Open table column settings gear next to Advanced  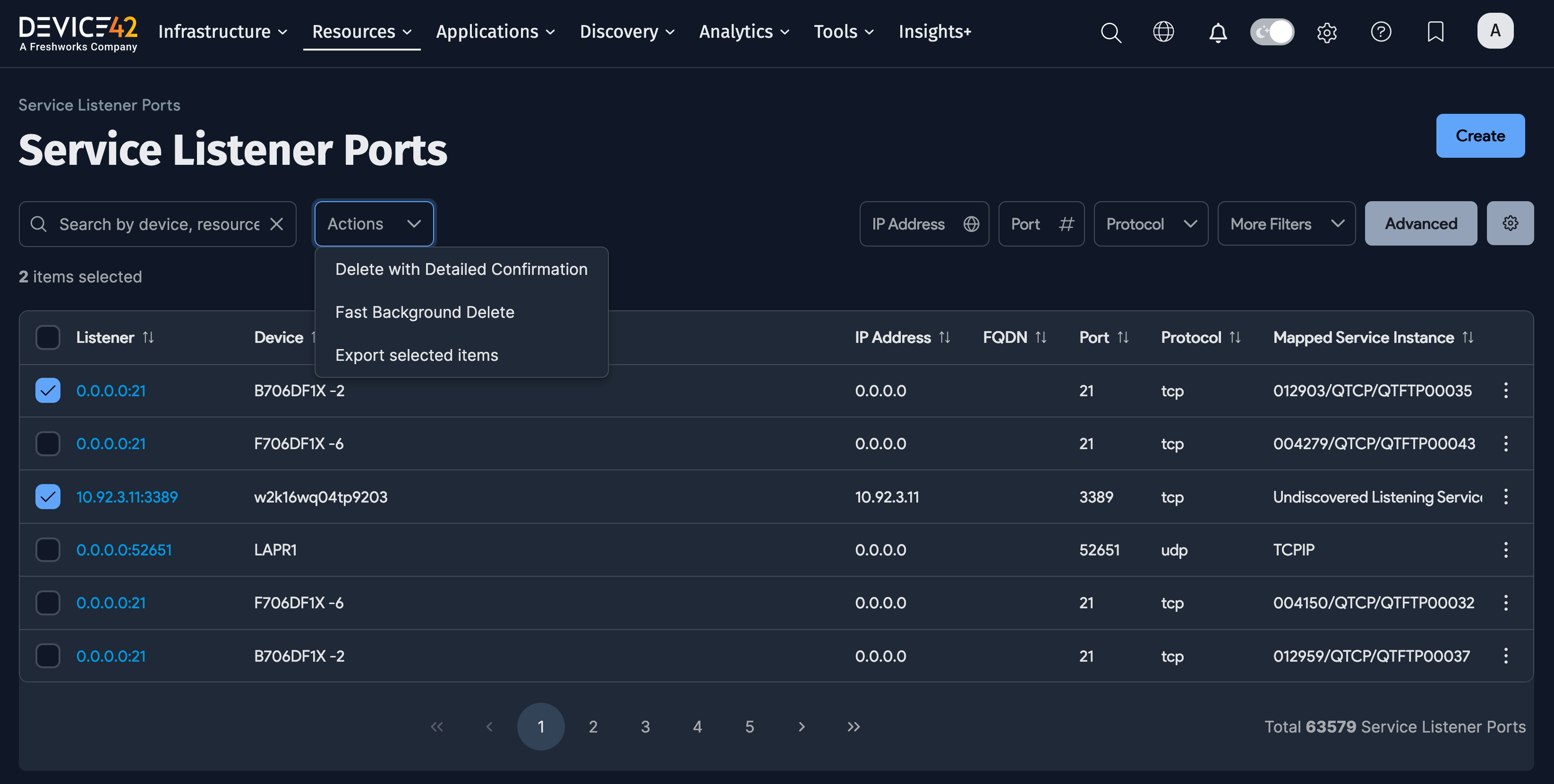click(1511, 223)
